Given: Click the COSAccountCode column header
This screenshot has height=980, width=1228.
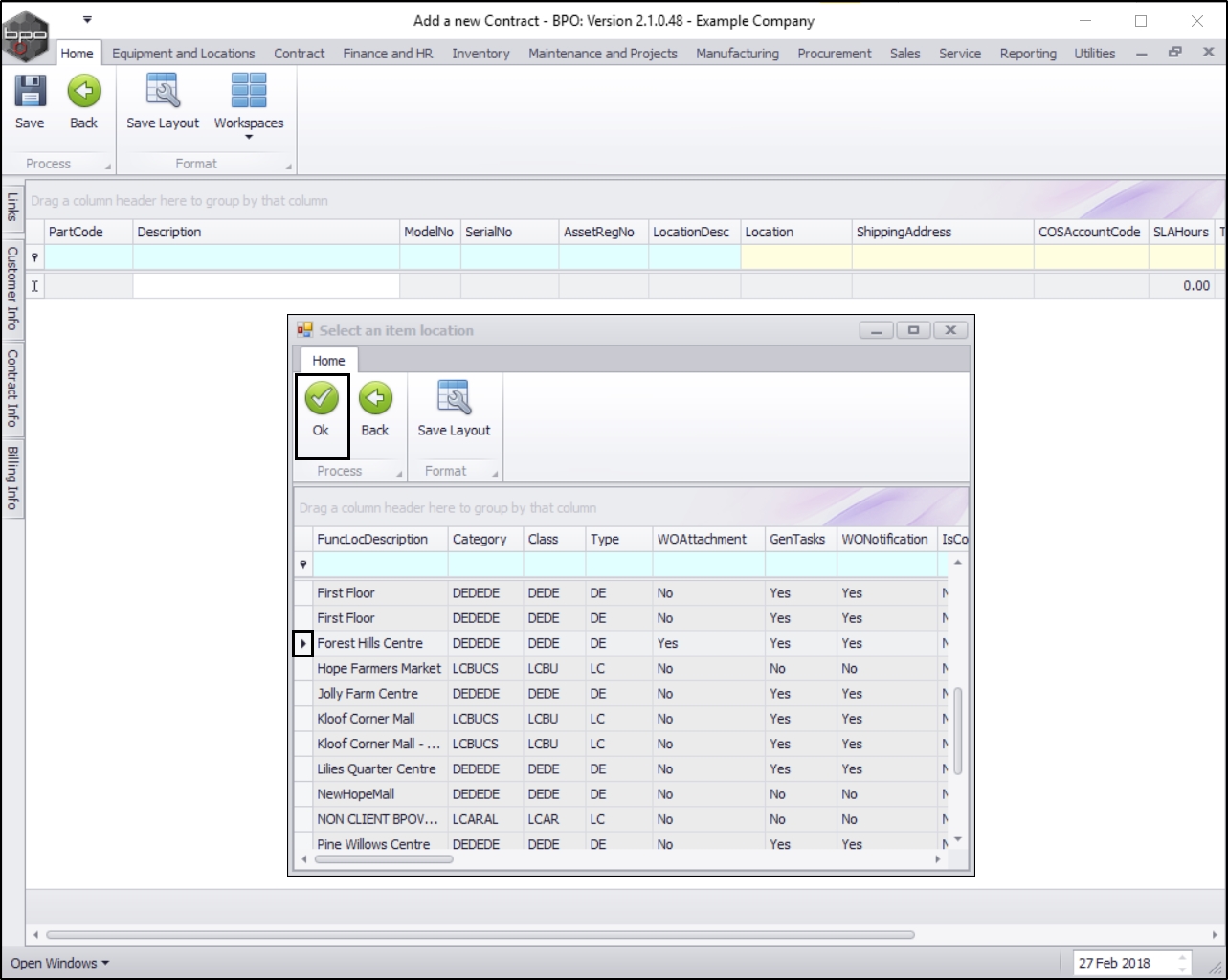Looking at the screenshot, I should pos(1091,232).
